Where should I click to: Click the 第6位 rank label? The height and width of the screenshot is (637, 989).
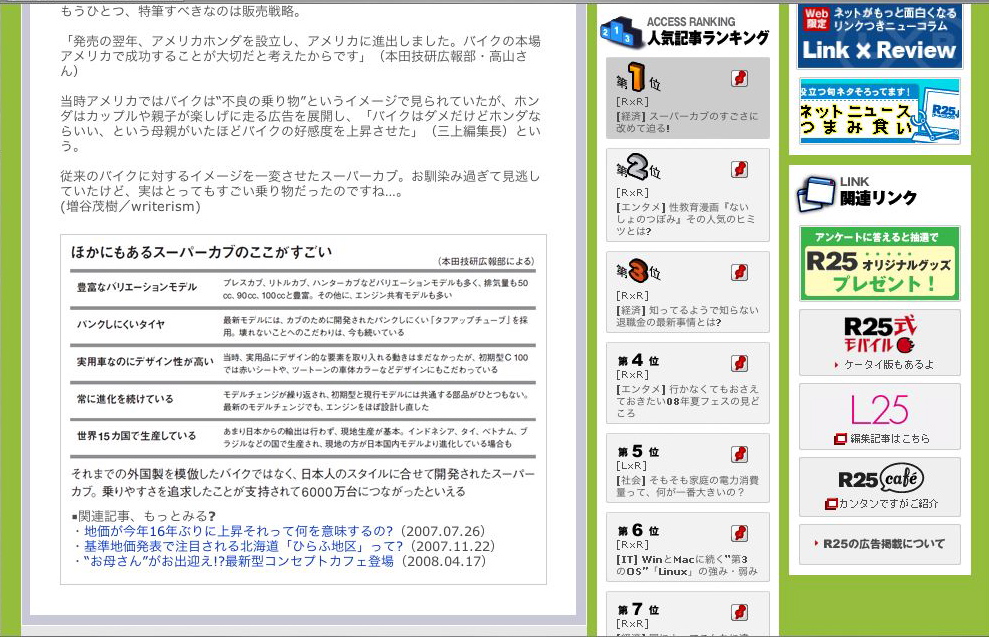click(638, 530)
